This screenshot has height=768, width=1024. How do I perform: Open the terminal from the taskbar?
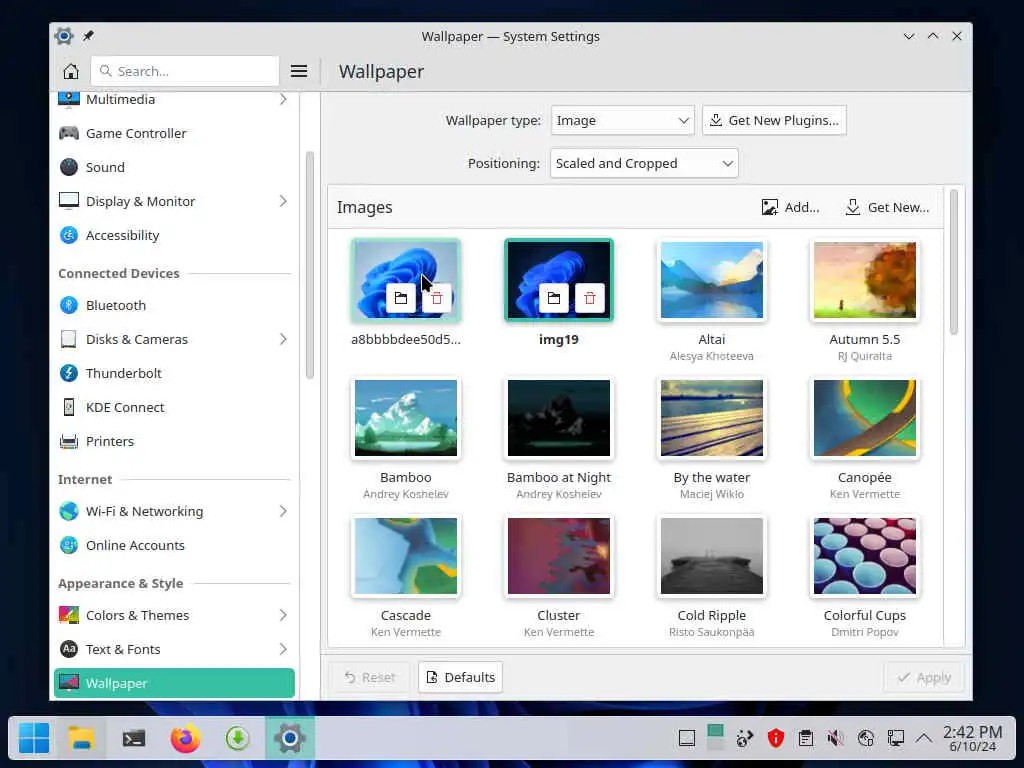click(x=134, y=739)
